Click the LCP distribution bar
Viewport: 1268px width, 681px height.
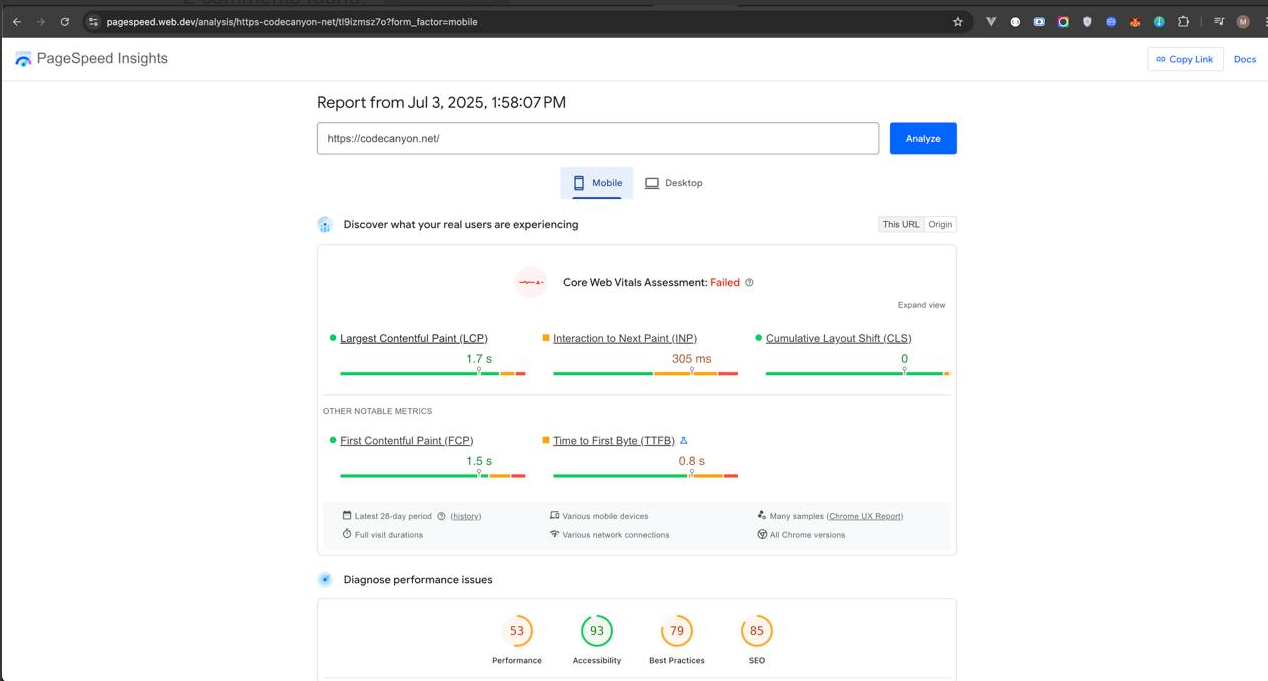tap(432, 373)
